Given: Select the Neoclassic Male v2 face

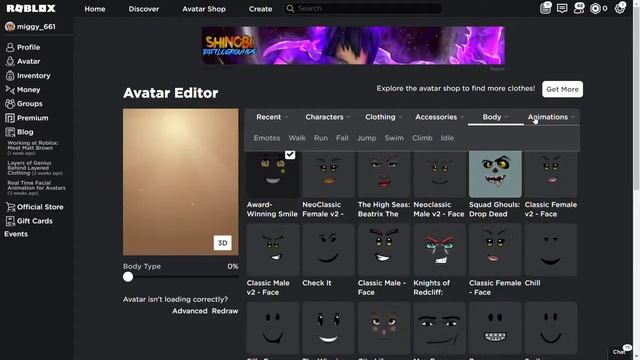Looking at the screenshot, I should coord(440,174).
